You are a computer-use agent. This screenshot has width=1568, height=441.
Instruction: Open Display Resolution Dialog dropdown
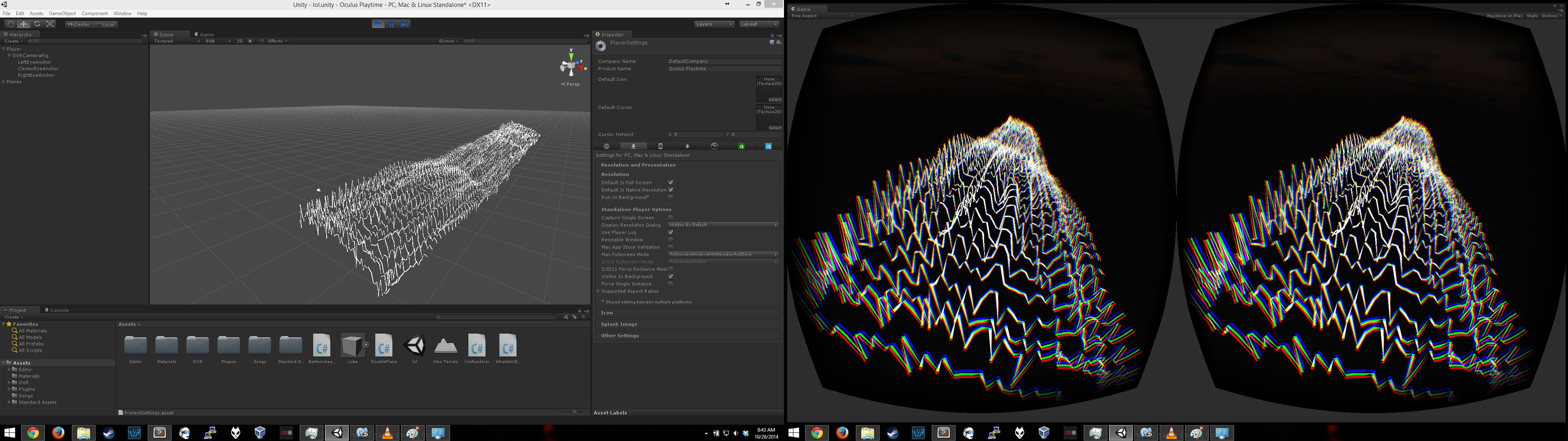click(722, 225)
